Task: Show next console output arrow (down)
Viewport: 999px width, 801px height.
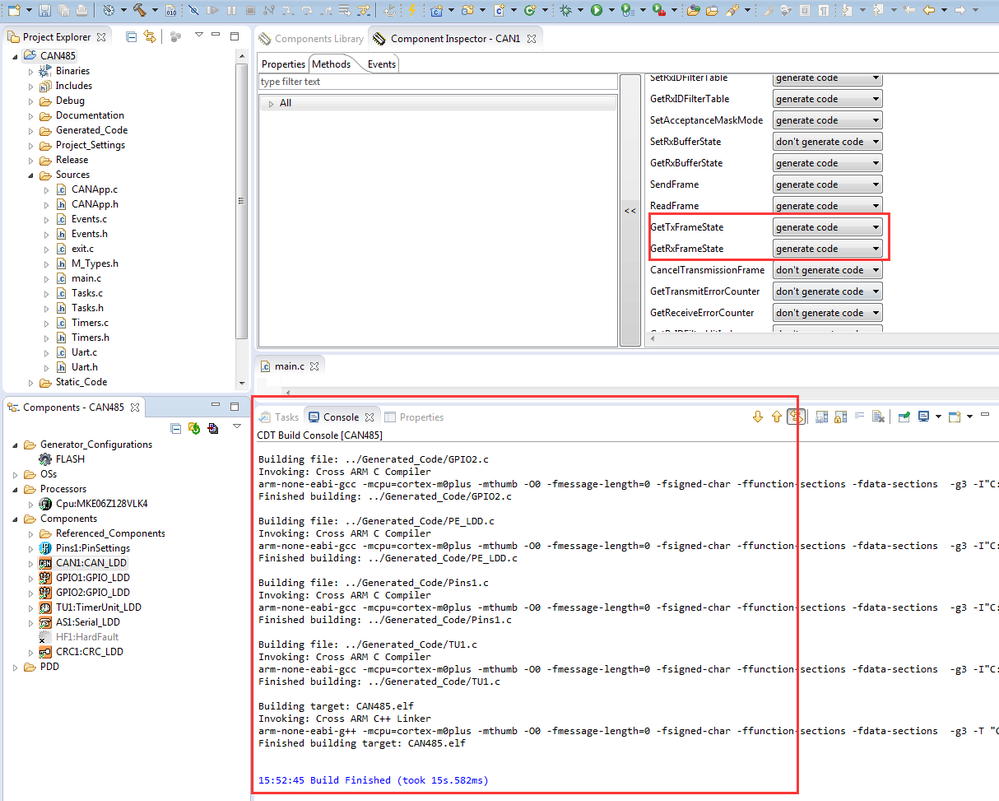Action: tap(758, 417)
